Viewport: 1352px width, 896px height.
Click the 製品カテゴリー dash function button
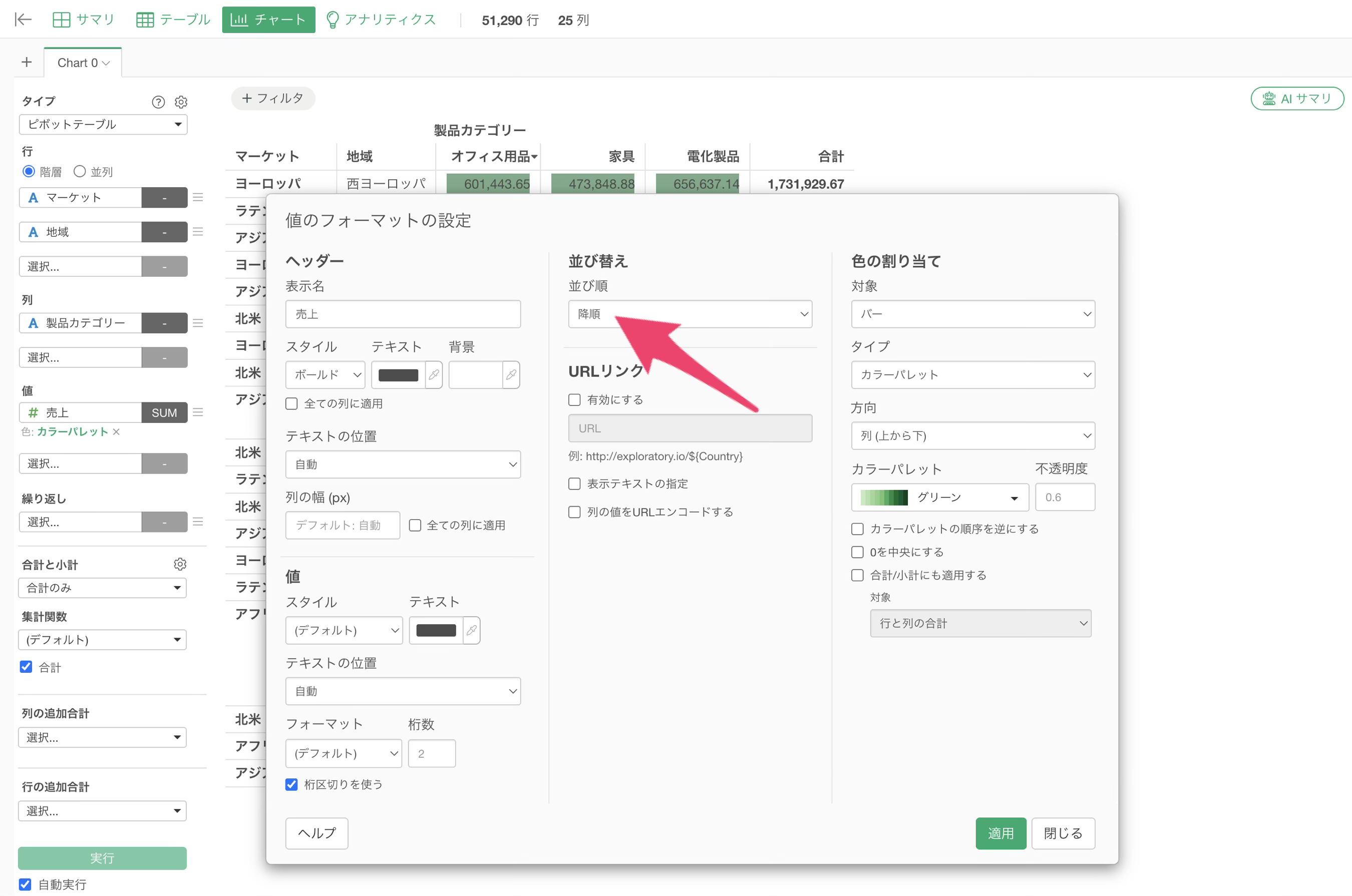coord(165,323)
